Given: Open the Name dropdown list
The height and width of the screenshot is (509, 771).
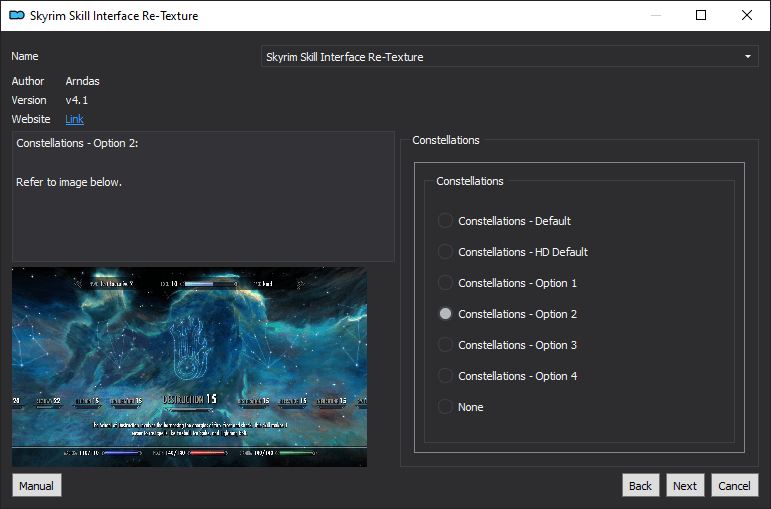Looking at the screenshot, I should tap(509, 57).
